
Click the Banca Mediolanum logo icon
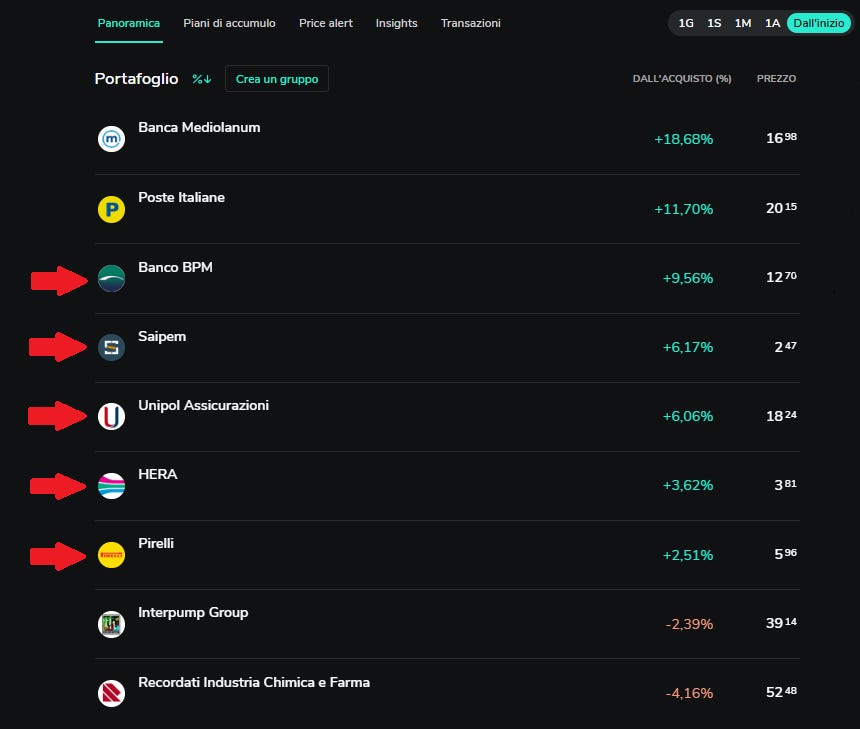111,139
